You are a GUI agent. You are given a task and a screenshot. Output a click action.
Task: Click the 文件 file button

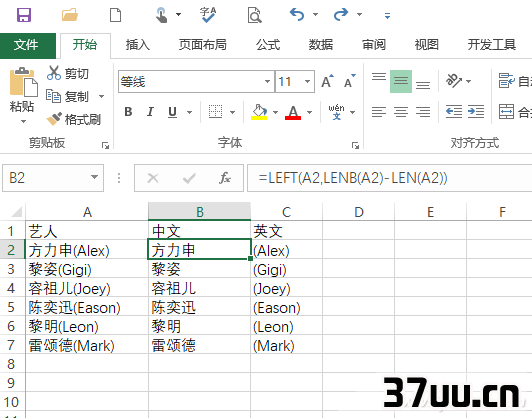tap(26, 45)
